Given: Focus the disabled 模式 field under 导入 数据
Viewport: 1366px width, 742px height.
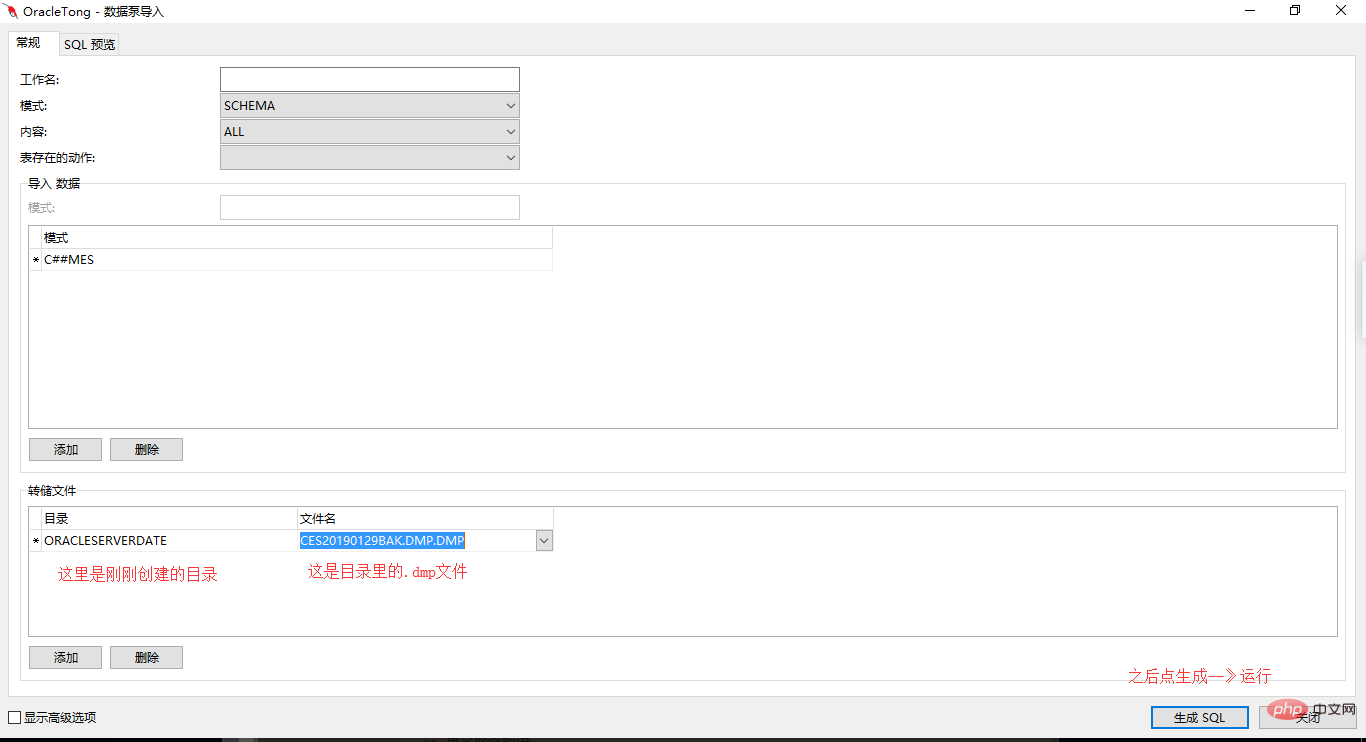Looking at the screenshot, I should [x=370, y=207].
